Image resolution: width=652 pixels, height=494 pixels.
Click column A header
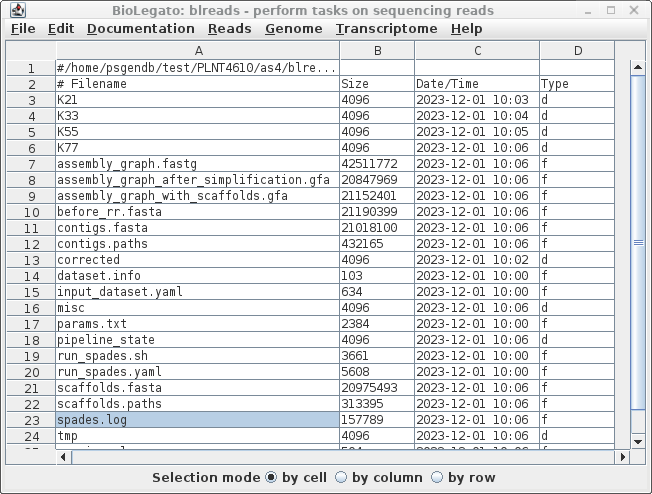point(198,50)
